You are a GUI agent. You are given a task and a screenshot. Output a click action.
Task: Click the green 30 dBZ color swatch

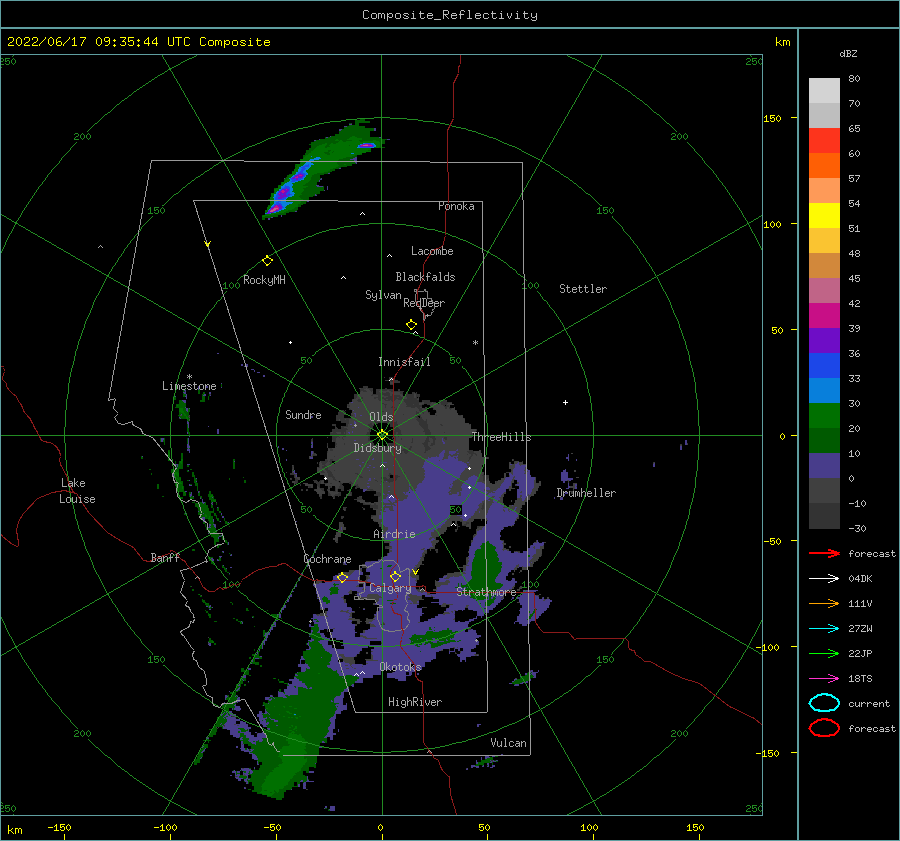click(x=824, y=415)
